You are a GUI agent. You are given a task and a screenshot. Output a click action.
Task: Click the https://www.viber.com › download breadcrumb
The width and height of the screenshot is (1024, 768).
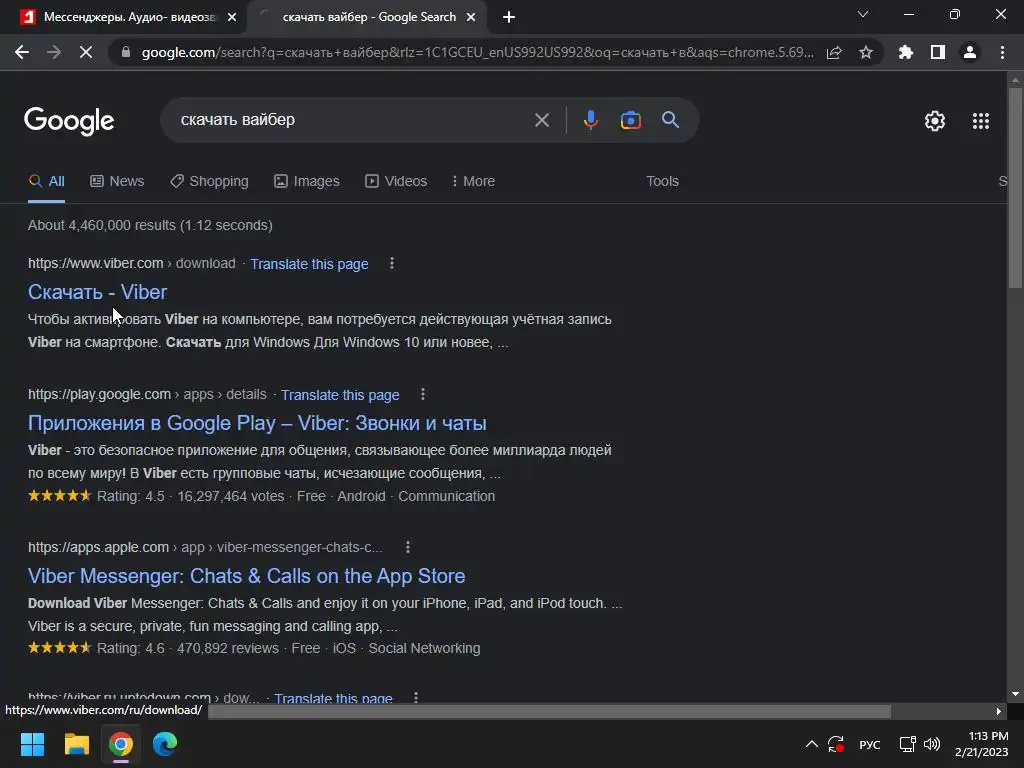click(131, 263)
